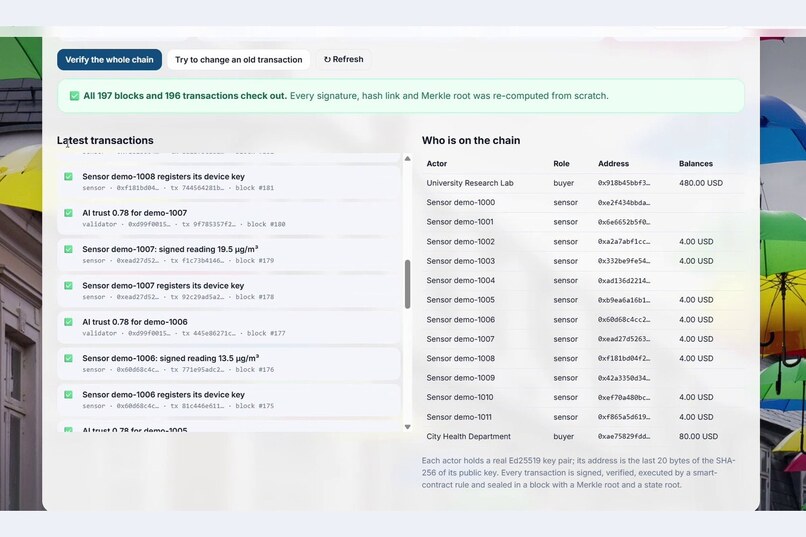
Task: Select Sensor demo-1005 in actor table
Action: coord(583,300)
